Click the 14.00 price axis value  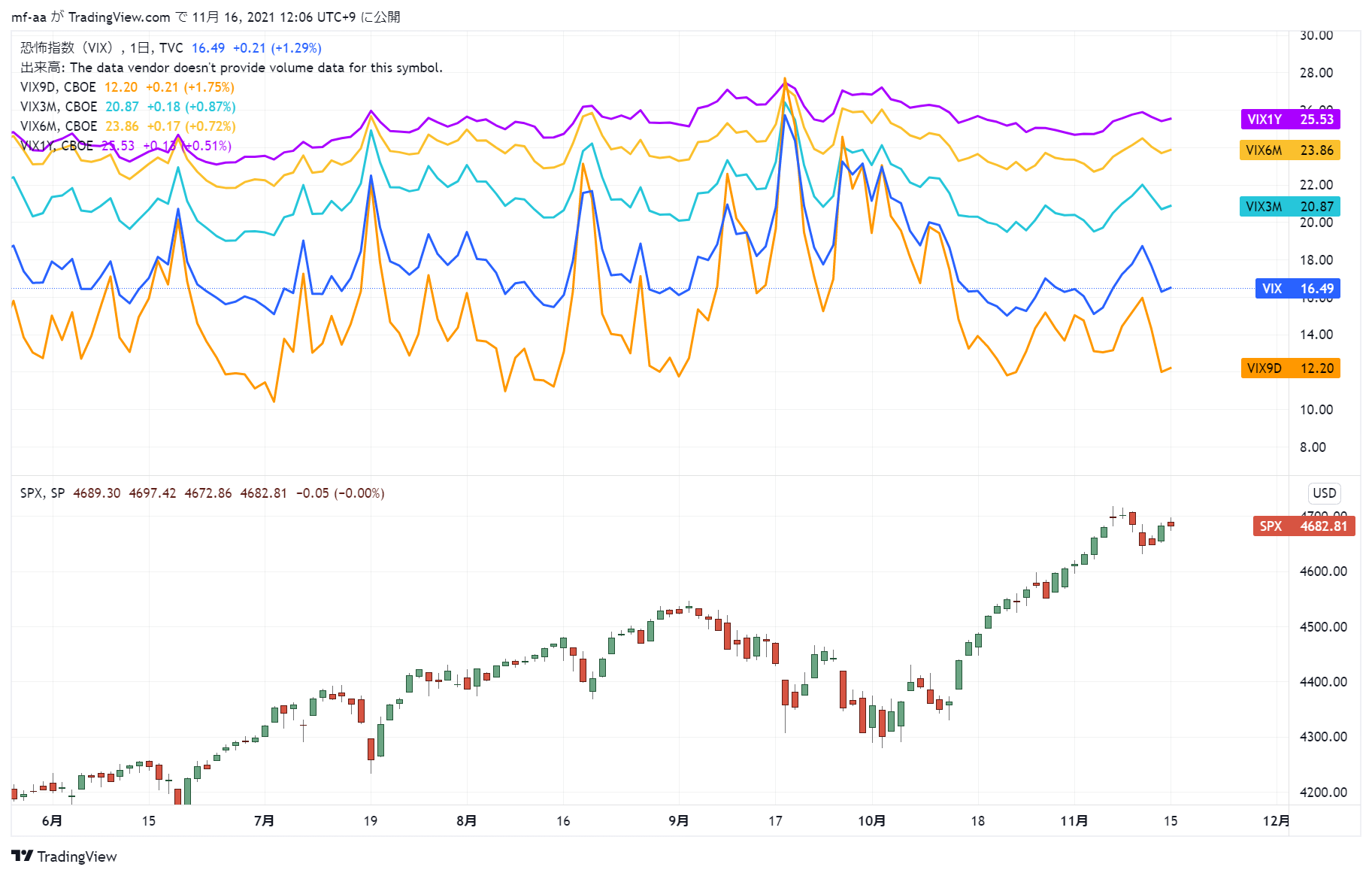1316,335
